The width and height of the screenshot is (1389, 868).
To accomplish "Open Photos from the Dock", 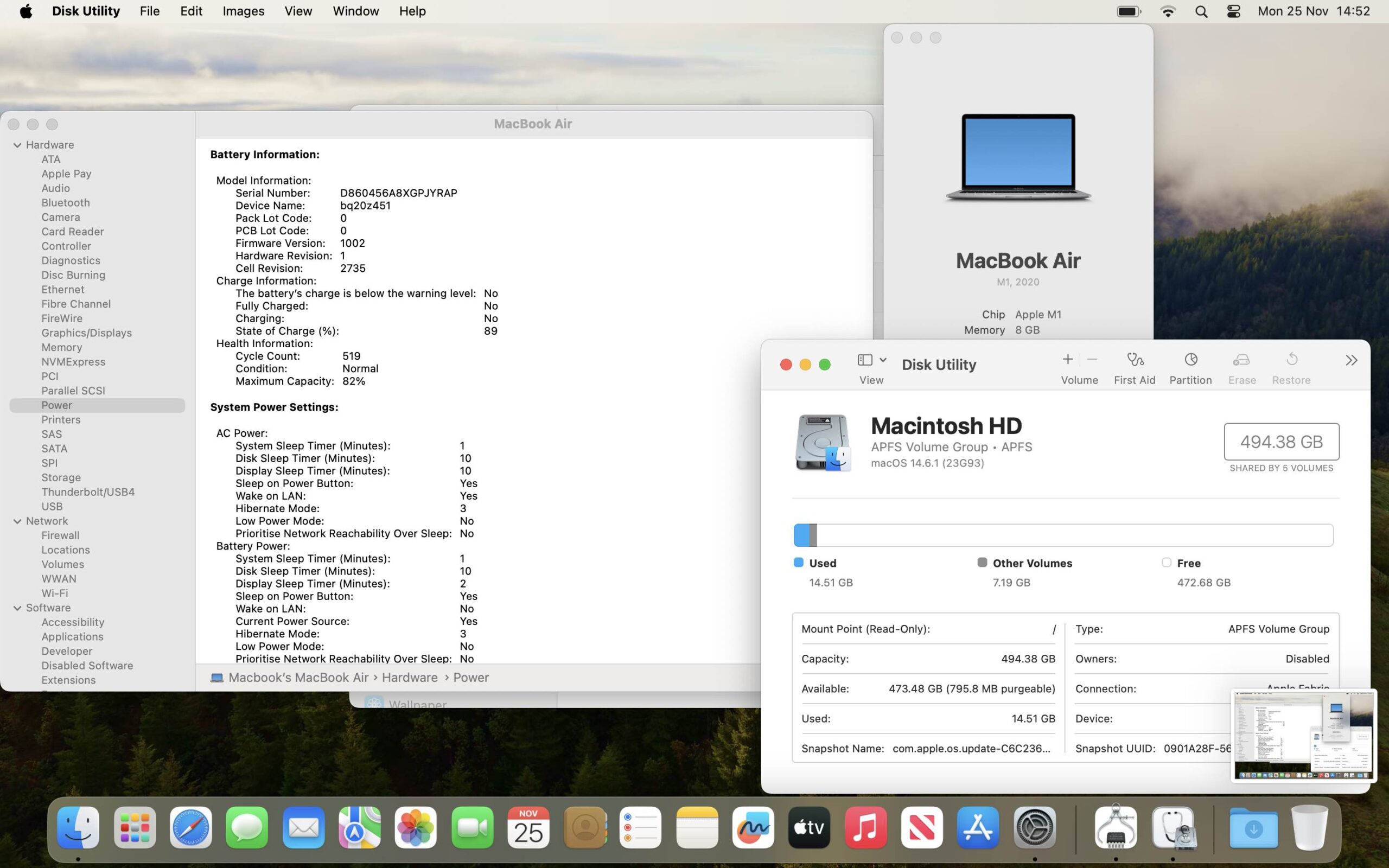I will [416, 827].
